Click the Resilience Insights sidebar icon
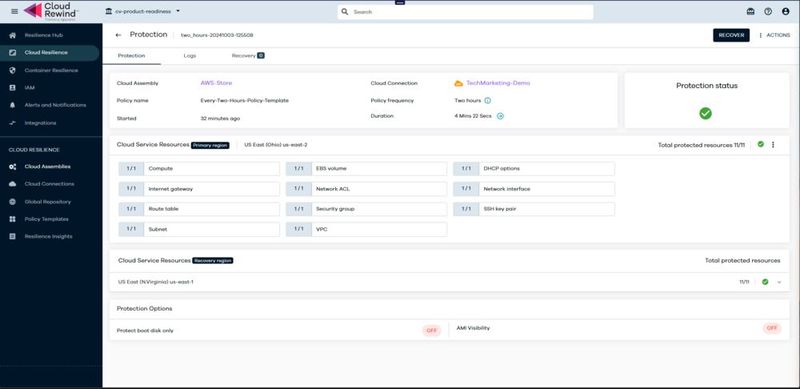Image resolution: width=800 pixels, height=389 pixels. pyautogui.click(x=13, y=236)
